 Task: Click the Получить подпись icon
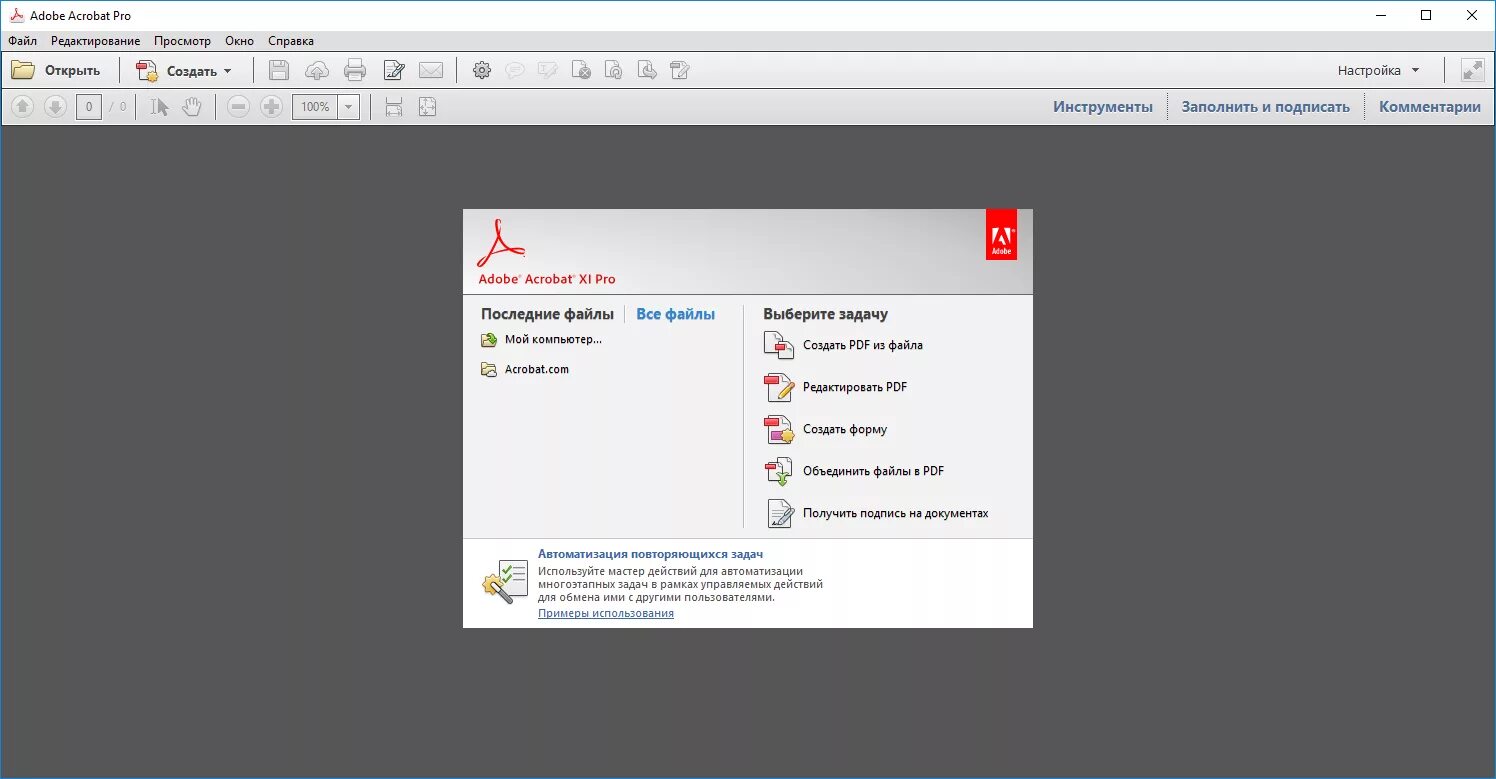click(780, 513)
